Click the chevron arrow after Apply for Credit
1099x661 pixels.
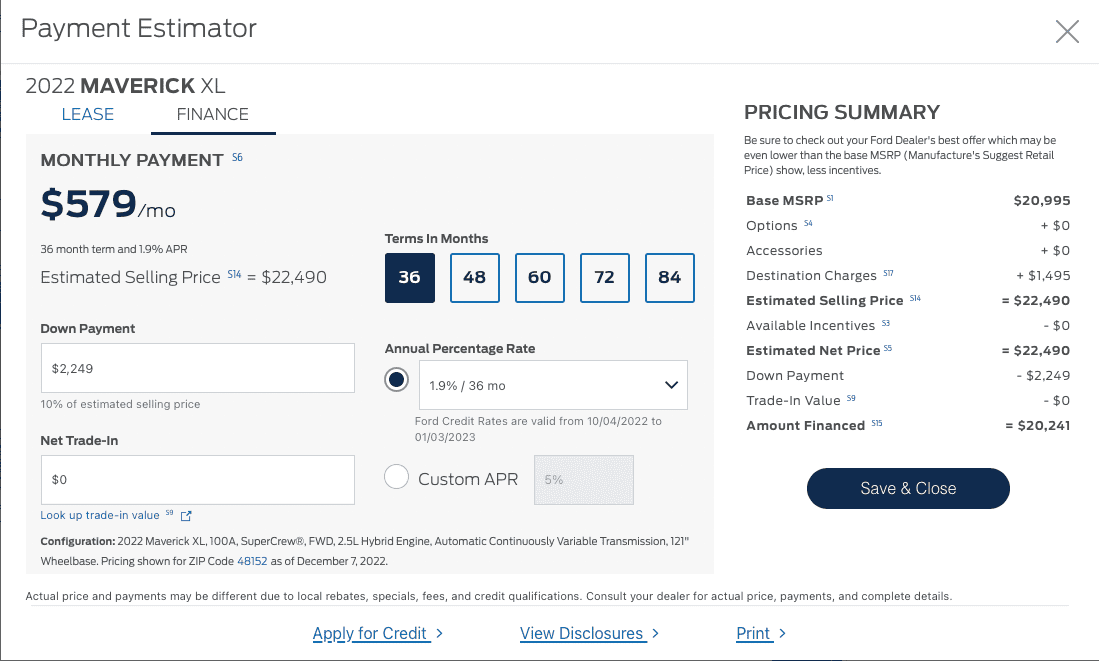(439, 633)
